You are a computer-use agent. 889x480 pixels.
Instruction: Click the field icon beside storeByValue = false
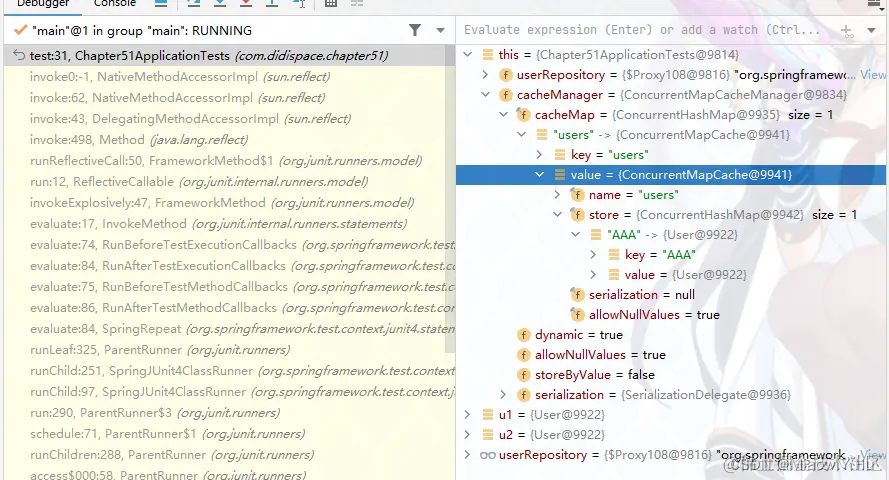tap(523, 375)
